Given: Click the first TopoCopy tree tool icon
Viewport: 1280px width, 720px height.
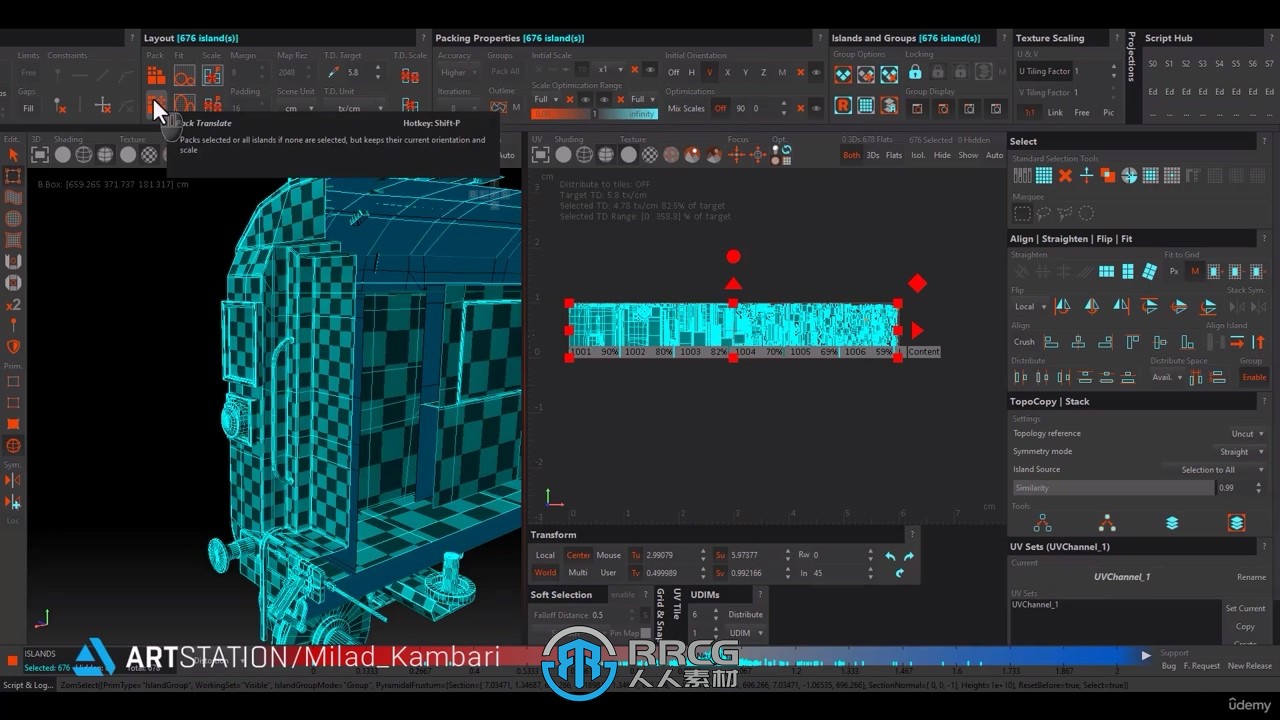Looking at the screenshot, I should [1042, 523].
